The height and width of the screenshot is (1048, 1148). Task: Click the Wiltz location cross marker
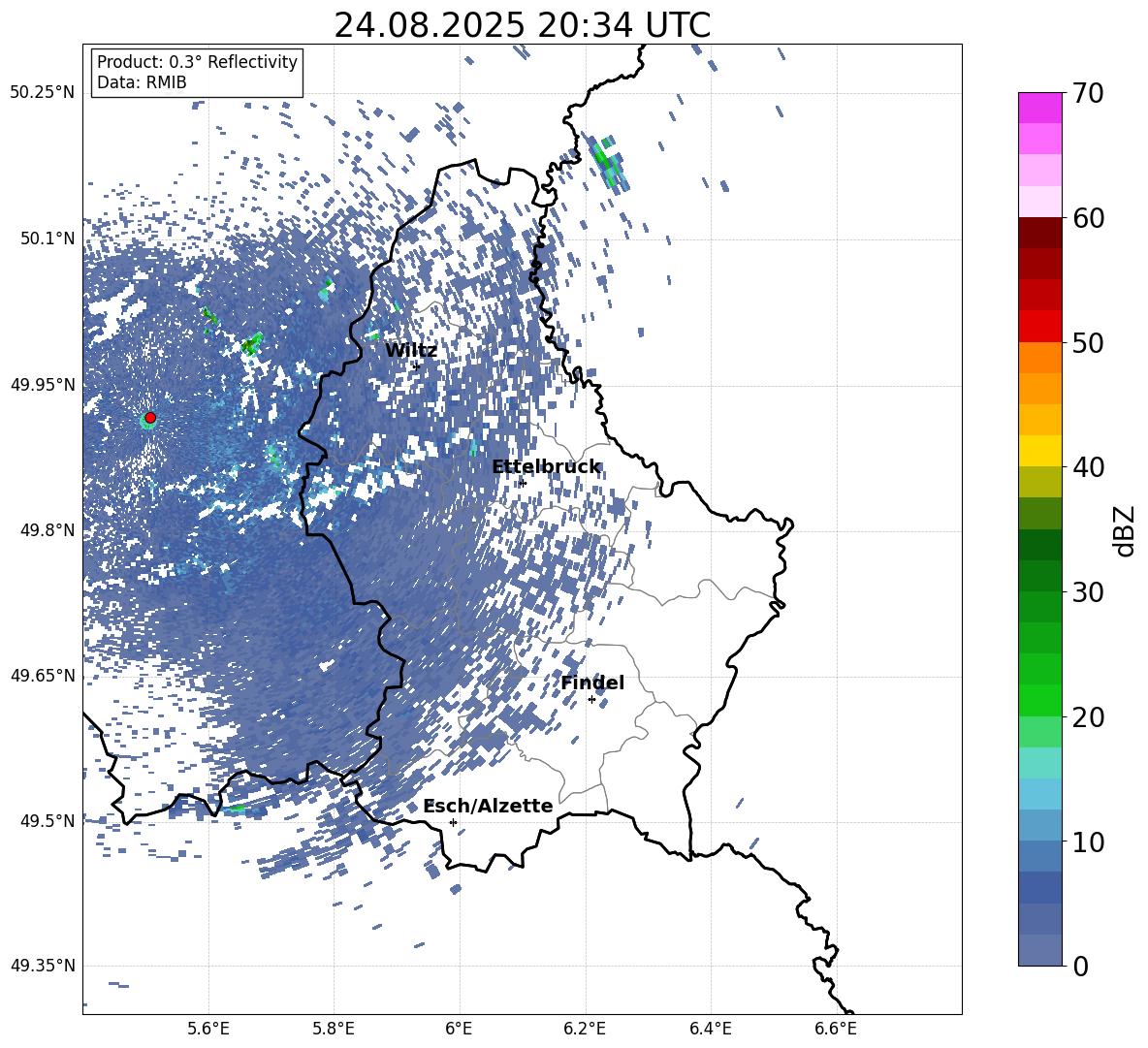pos(417,365)
